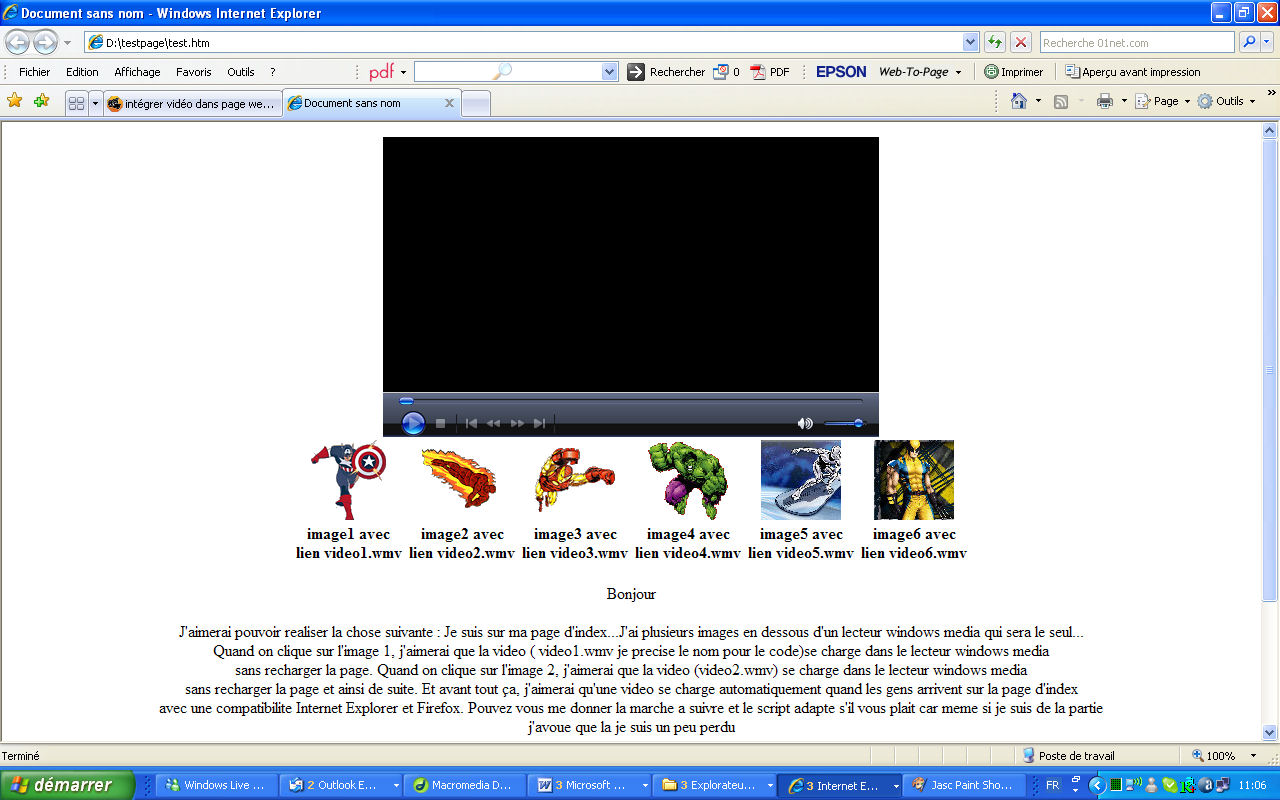Click the Rechercher toolbar button

coord(666,72)
